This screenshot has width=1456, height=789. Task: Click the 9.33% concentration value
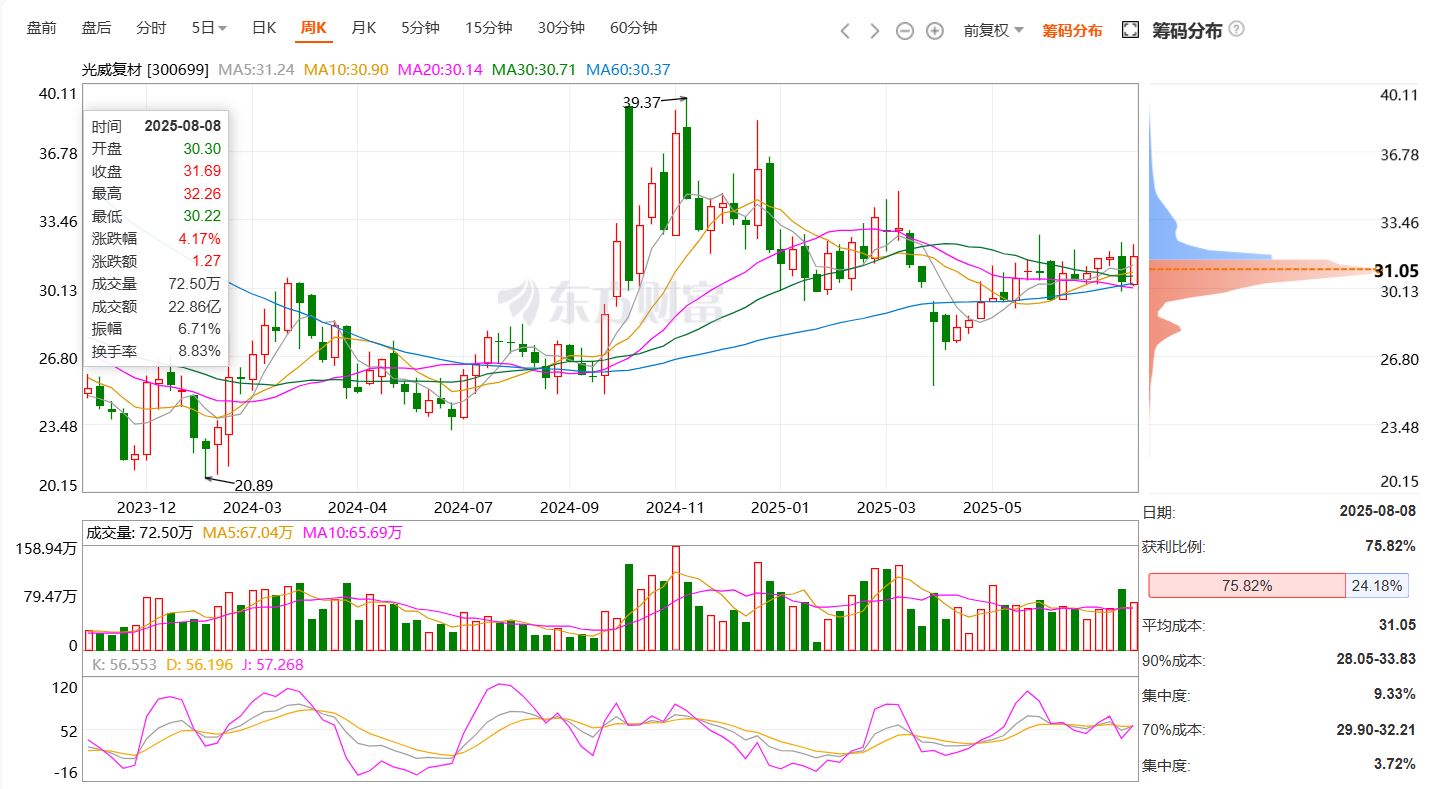click(1394, 695)
